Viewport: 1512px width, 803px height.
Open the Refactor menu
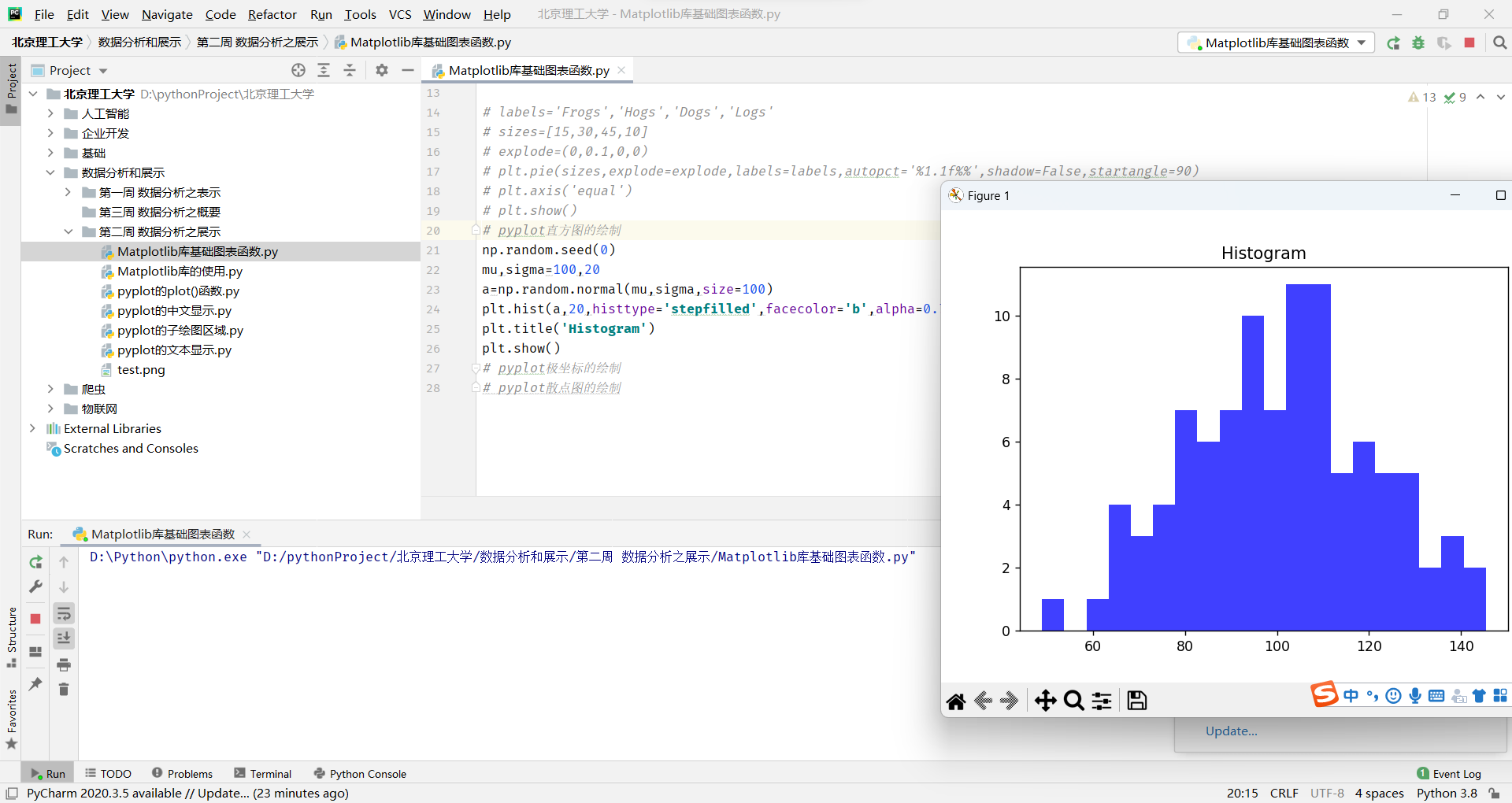click(x=272, y=14)
